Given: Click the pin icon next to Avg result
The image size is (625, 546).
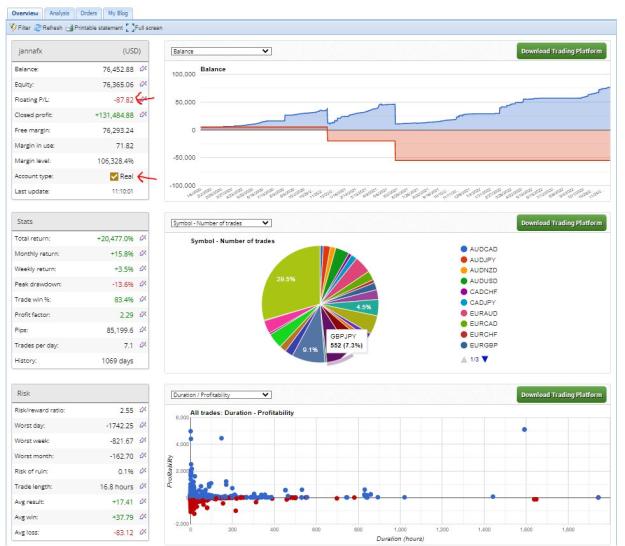Looking at the screenshot, I should (143, 501).
